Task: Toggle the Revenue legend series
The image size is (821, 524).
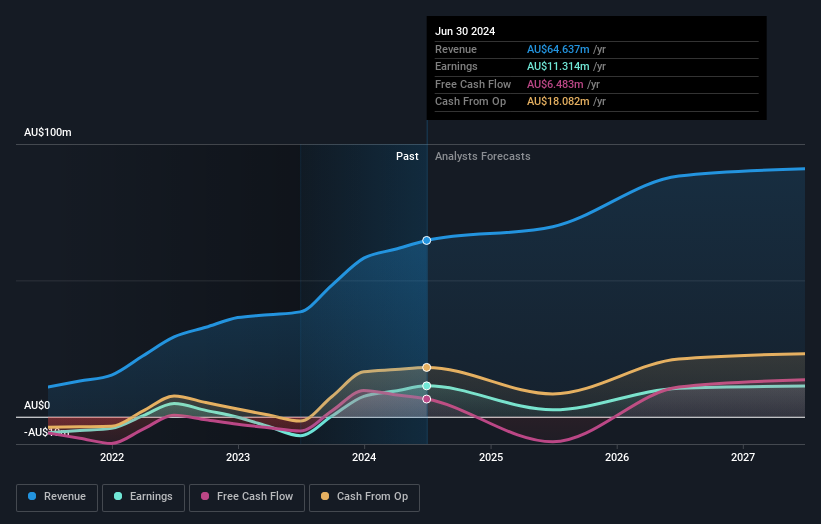Action: click(x=57, y=497)
